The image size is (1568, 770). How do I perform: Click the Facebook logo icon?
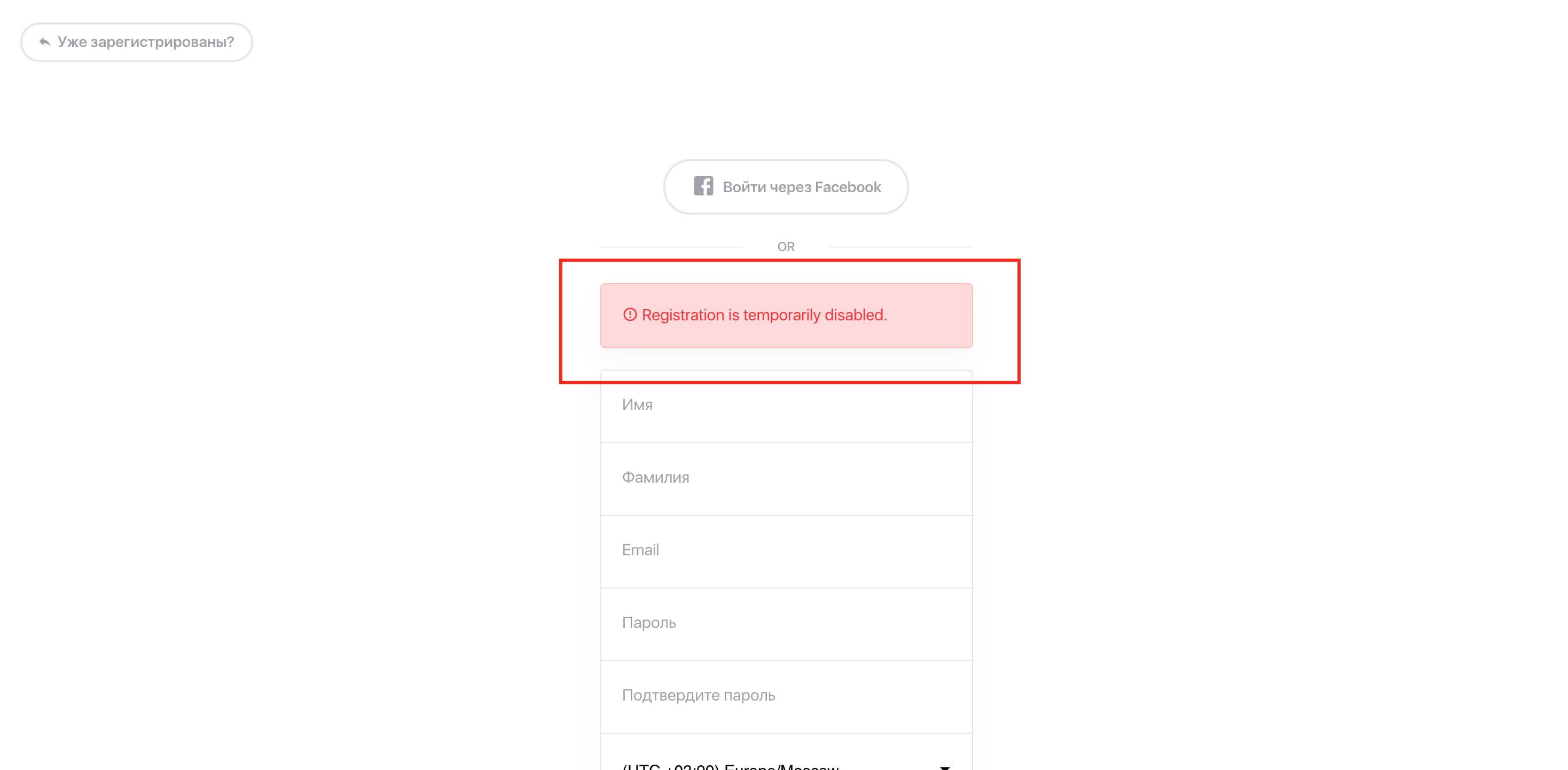[703, 186]
